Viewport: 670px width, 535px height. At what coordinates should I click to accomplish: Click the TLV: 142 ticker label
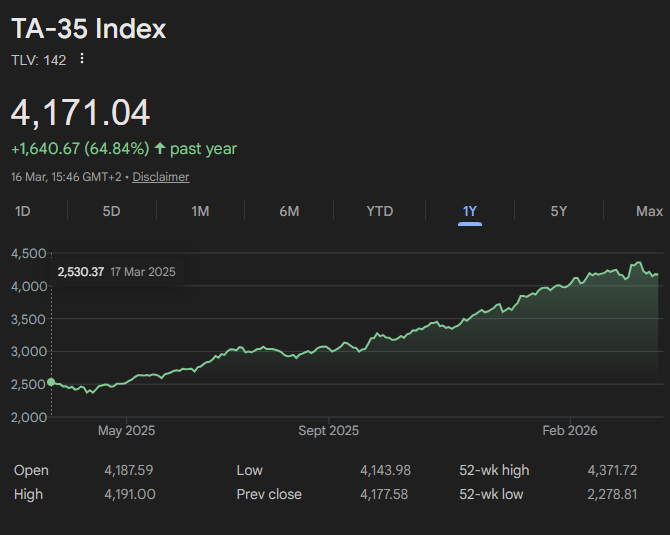click(38, 60)
